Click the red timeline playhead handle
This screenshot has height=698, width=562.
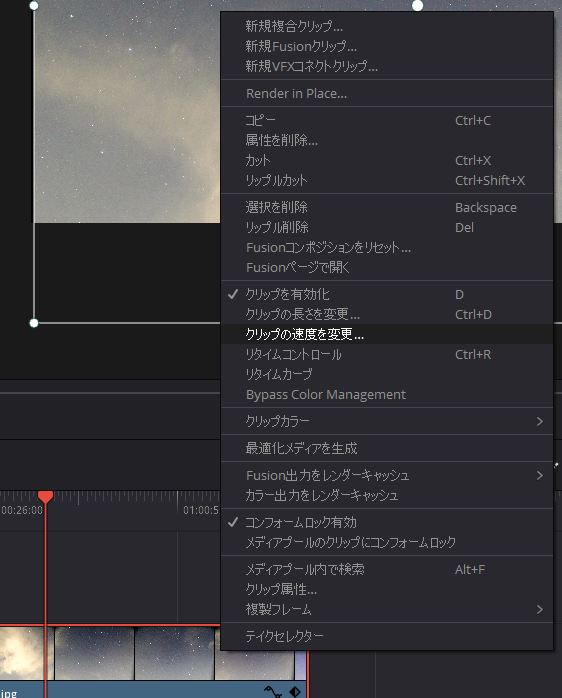[x=45, y=497]
